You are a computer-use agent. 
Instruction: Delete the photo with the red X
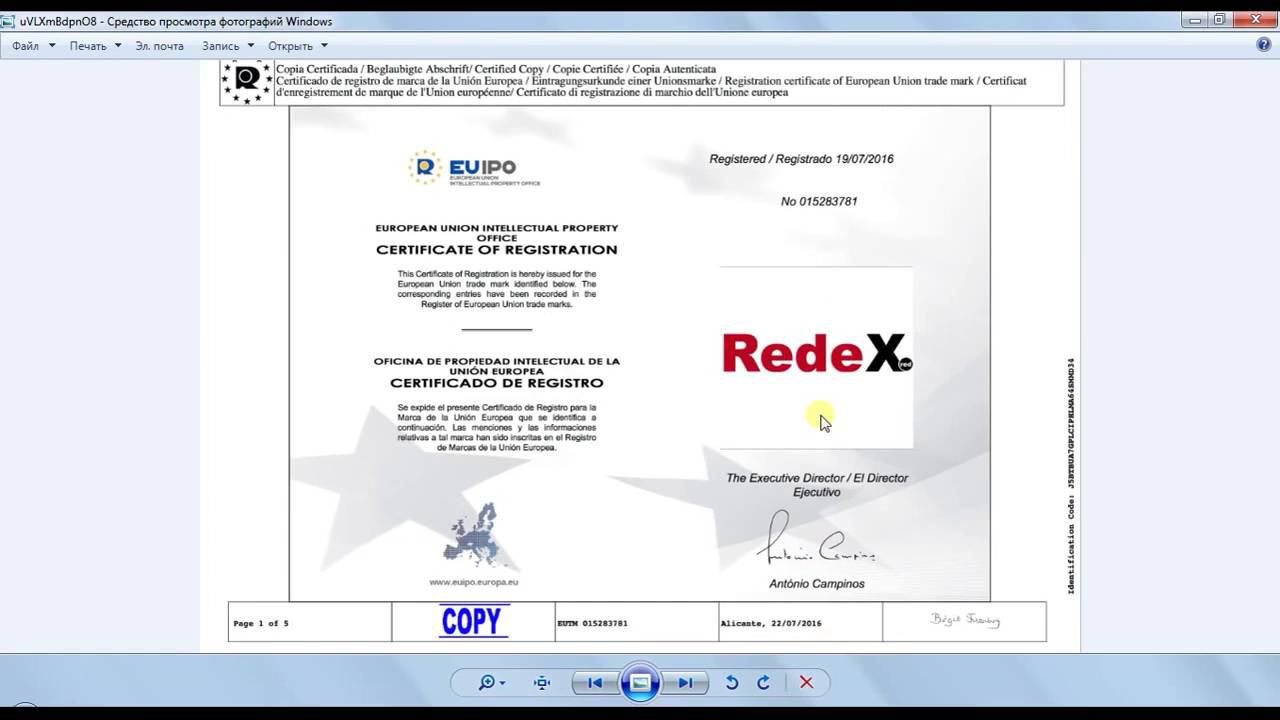point(806,683)
